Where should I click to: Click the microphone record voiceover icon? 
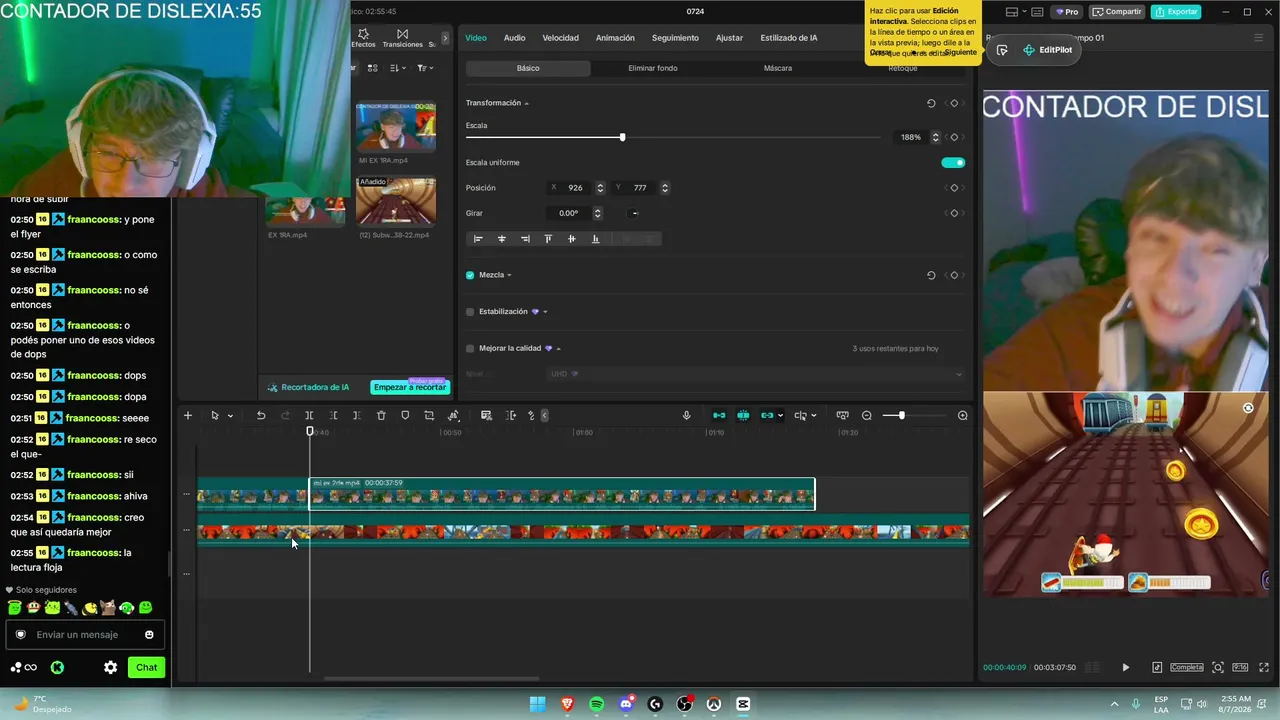tap(686, 416)
